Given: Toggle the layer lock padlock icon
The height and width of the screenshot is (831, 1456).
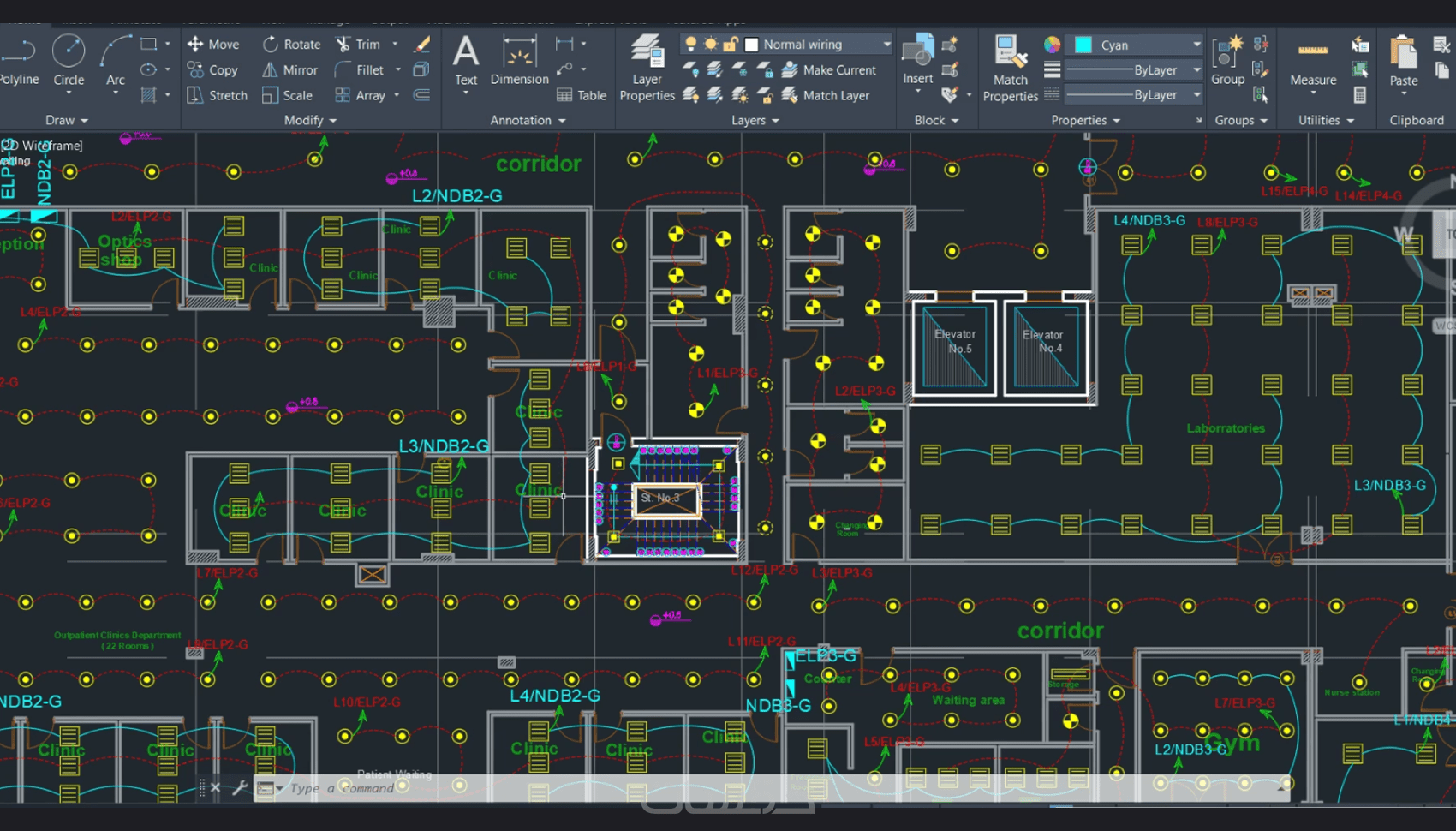Looking at the screenshot, I should [731, 45].
